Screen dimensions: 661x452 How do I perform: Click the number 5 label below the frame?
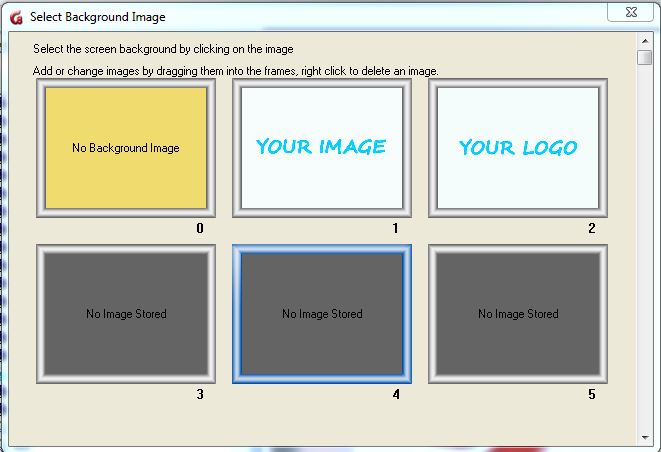click(591, 395)
